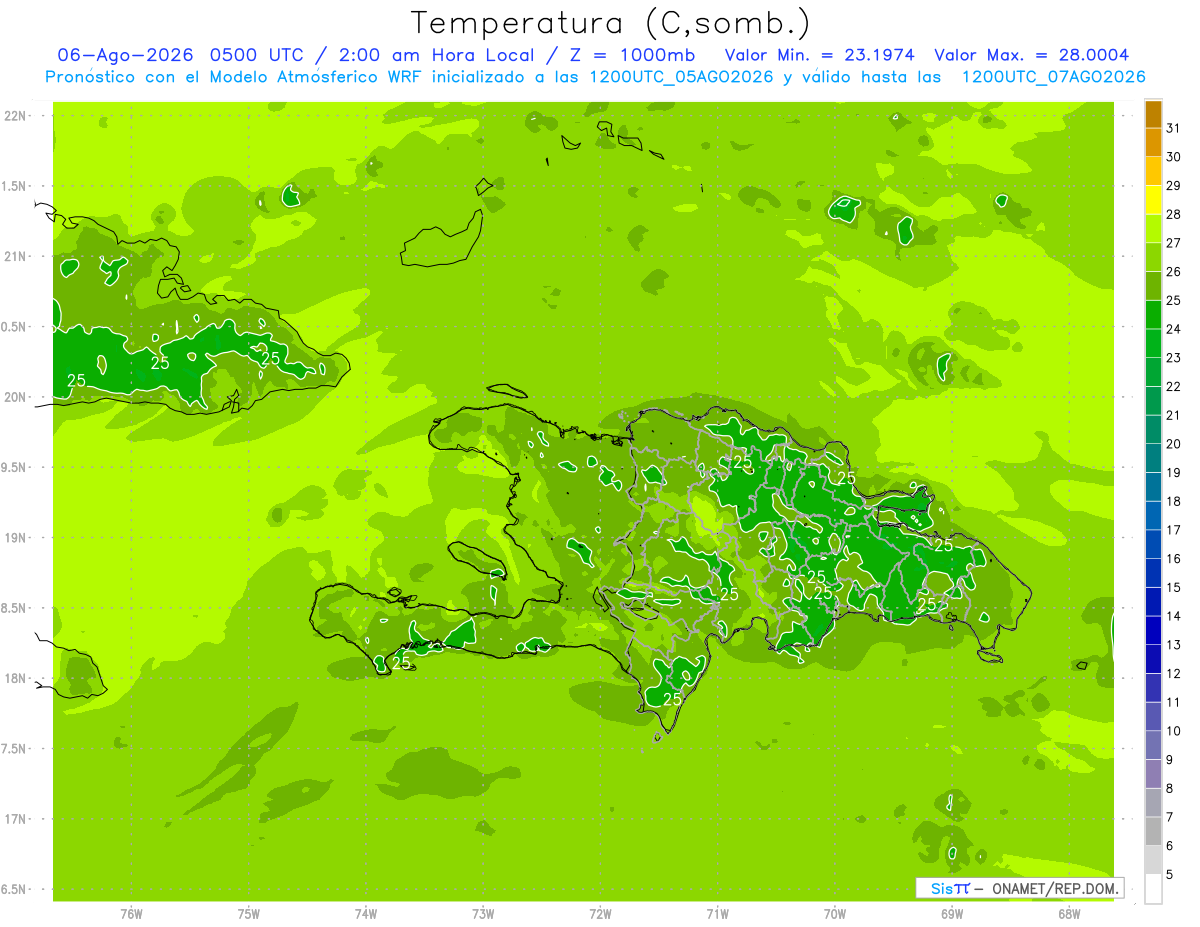Click the "22N" latitude axis label
1200x927 pixels.
(15, 116)
